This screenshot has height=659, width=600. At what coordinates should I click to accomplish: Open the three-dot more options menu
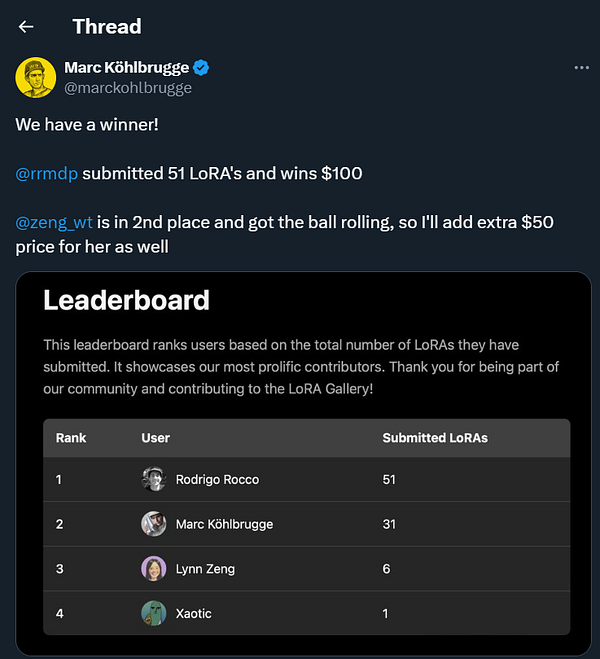pos(582,68)
